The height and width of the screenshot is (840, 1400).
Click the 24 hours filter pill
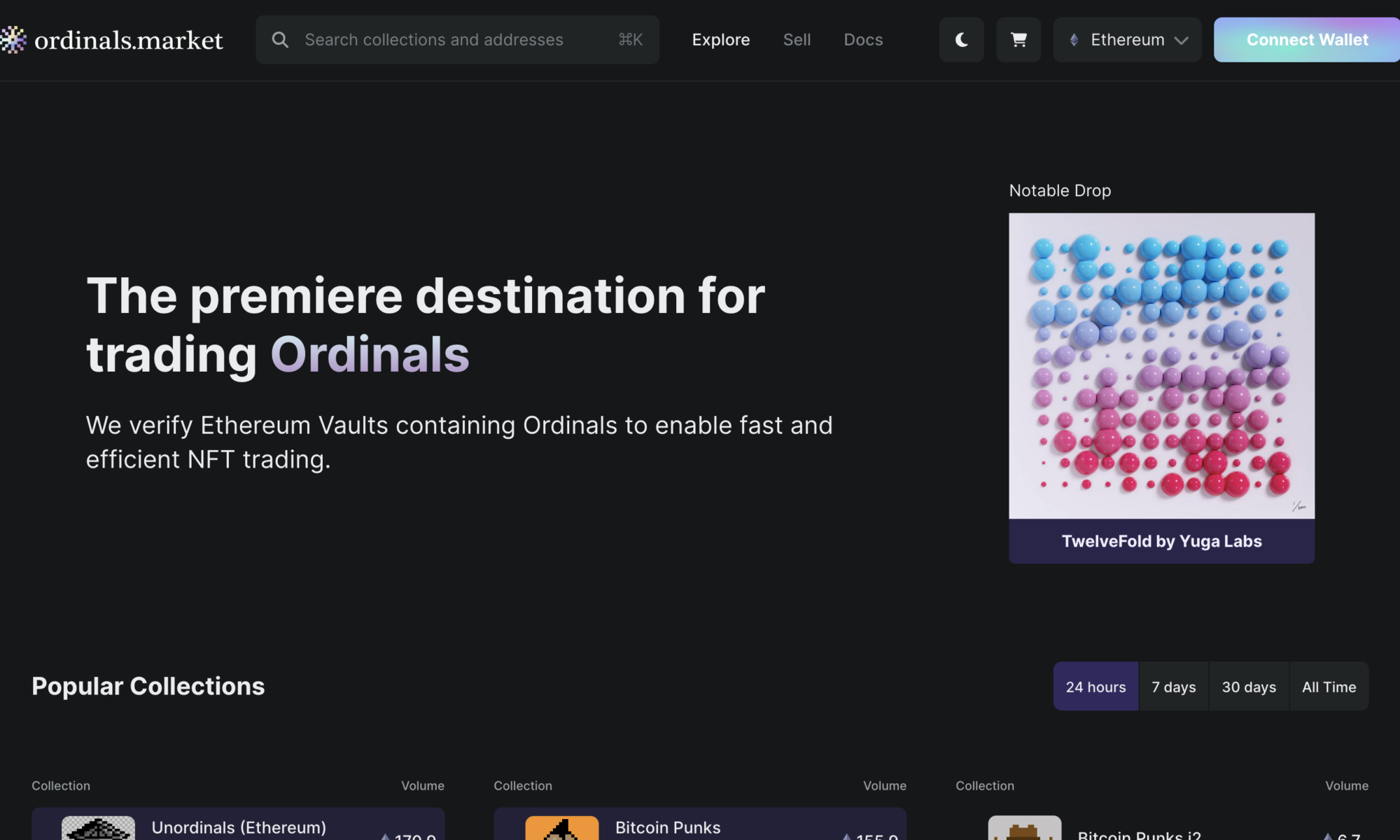pyautogui.click(x=1095, y=687)
